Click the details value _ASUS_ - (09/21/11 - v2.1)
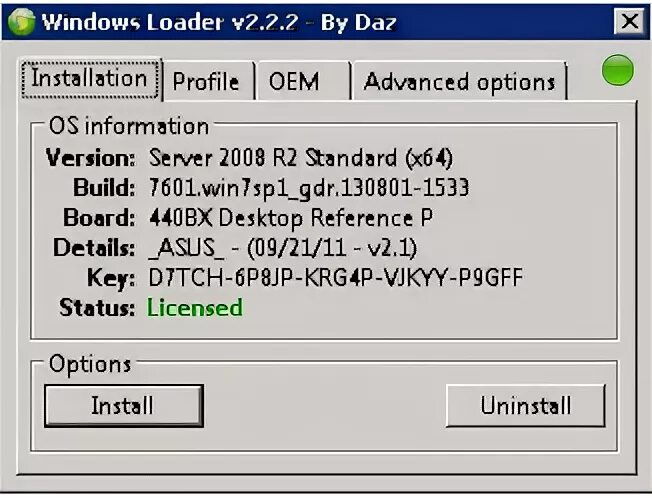This screenshot has width=652, height=498. (x=283, y=248)
